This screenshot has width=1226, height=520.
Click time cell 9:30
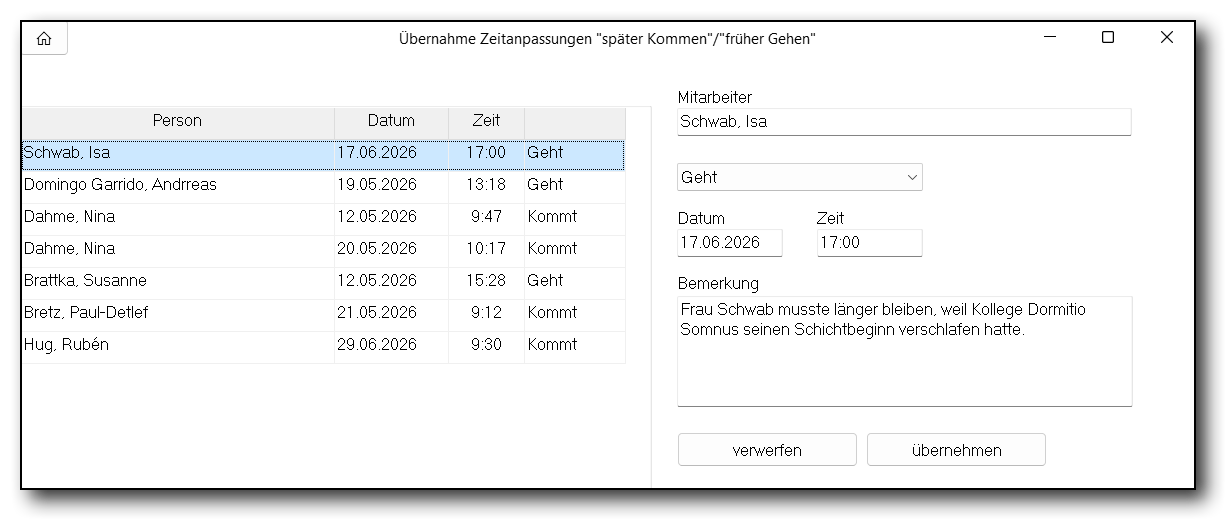point(486,345)
